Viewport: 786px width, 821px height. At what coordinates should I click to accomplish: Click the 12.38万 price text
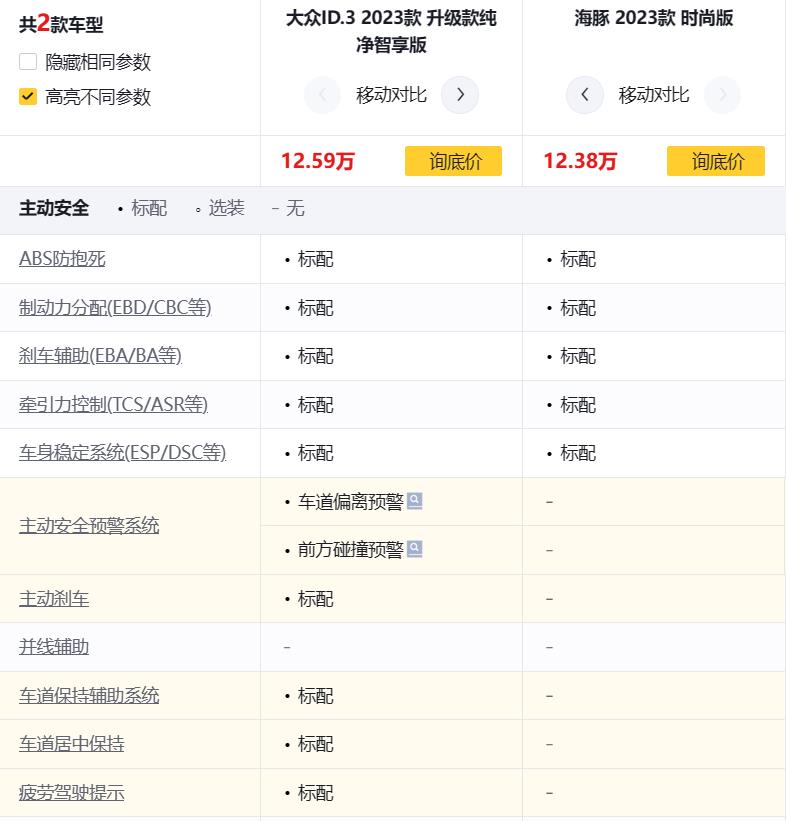(x=580, y=161)
